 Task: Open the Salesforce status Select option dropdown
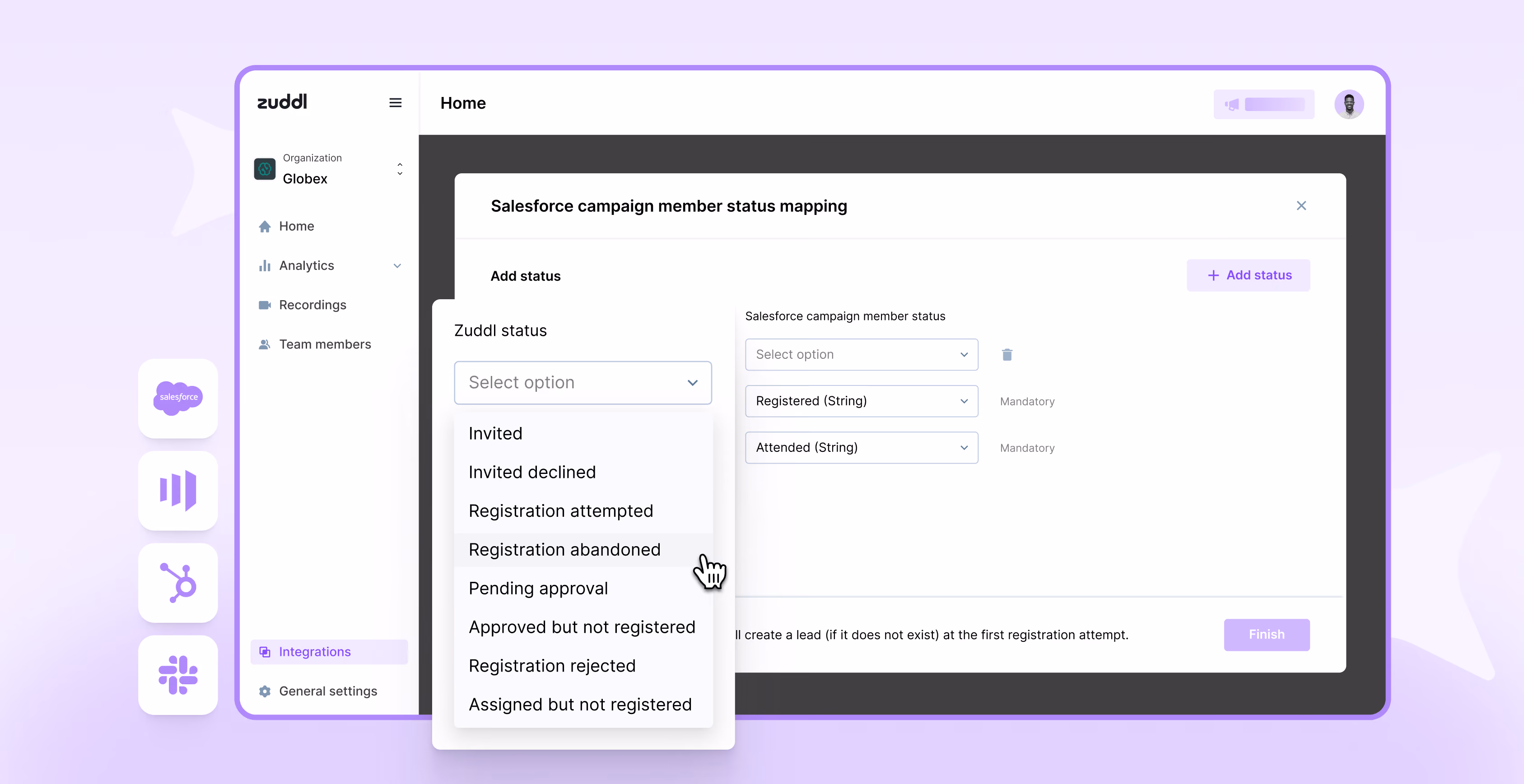click(x=862, y=354)
